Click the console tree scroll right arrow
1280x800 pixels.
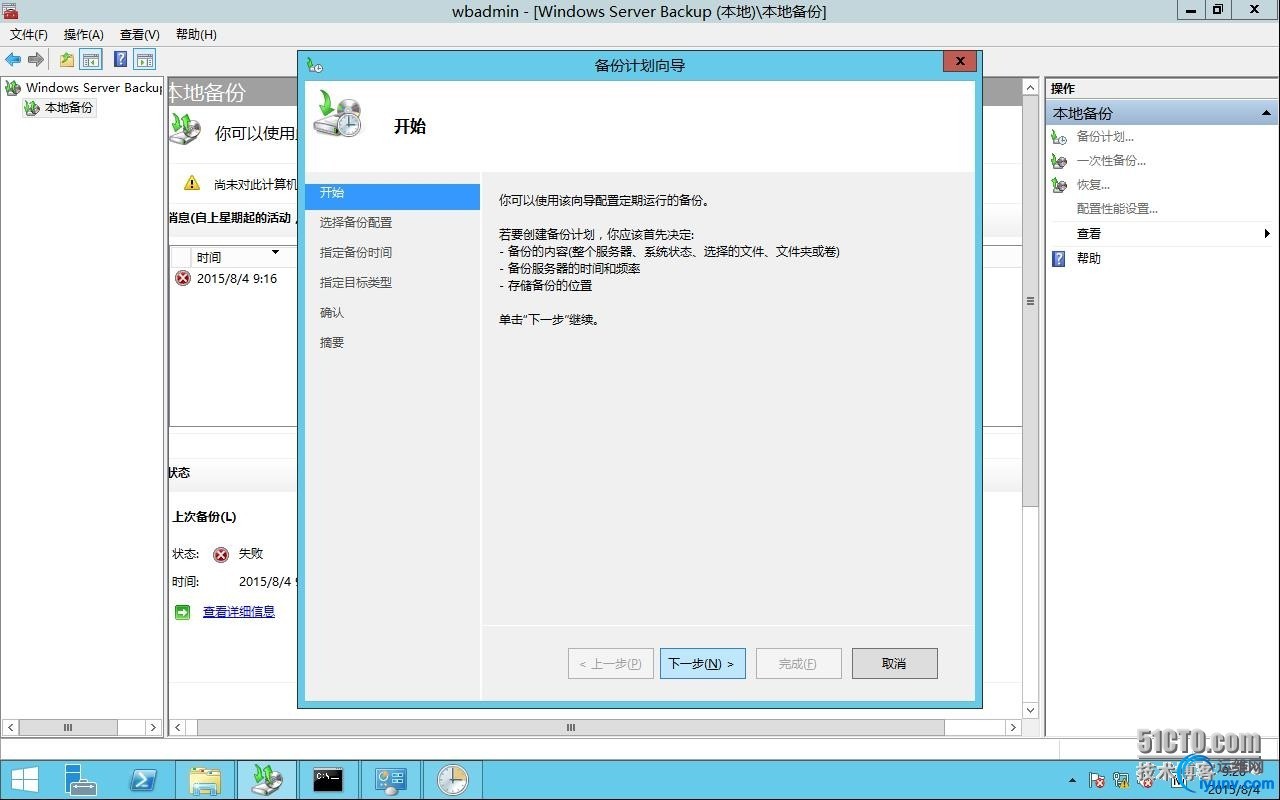tap(153, 728)
